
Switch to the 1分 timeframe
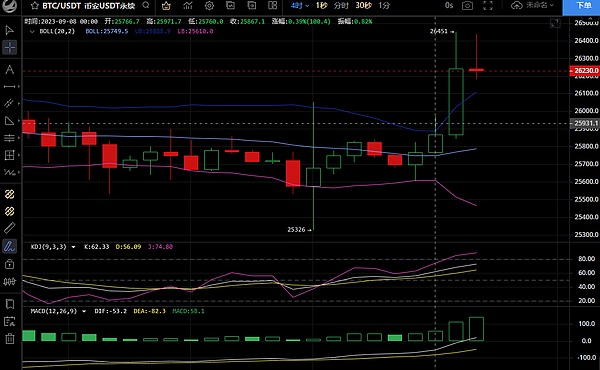tap(384, 5)
